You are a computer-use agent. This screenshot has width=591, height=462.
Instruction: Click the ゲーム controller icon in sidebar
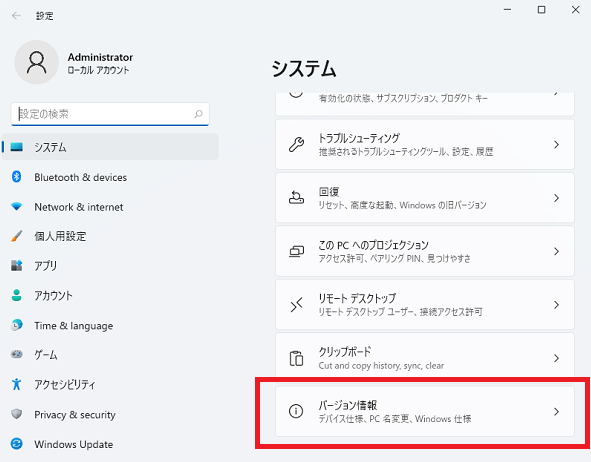[x=17, y=354]
